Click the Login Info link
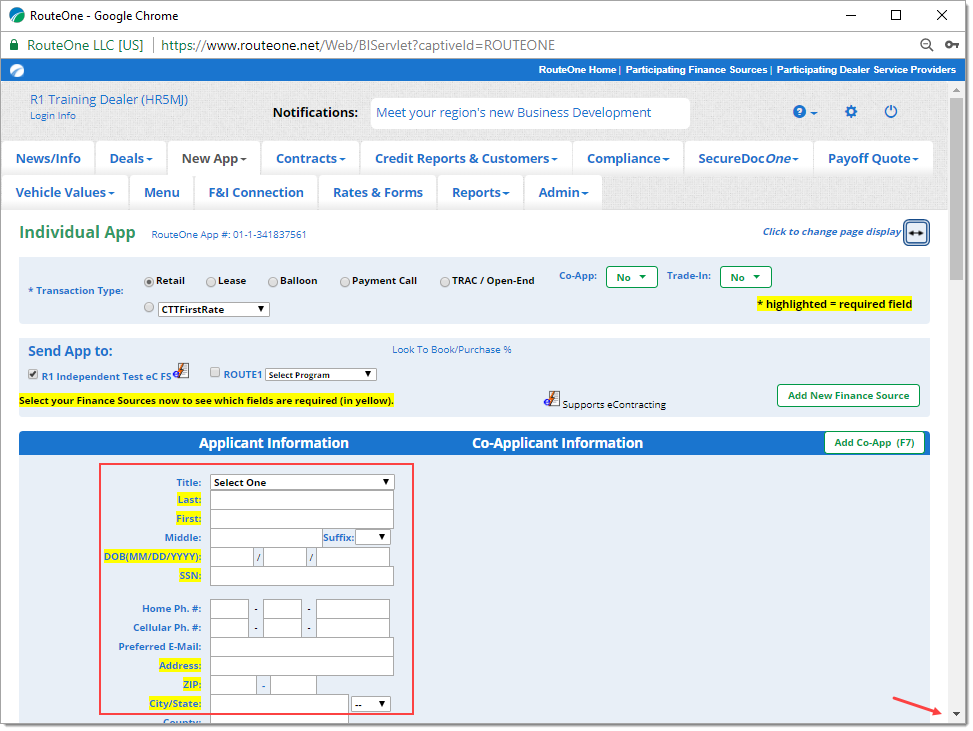The image size is (973, 731). tap(53, 116)
